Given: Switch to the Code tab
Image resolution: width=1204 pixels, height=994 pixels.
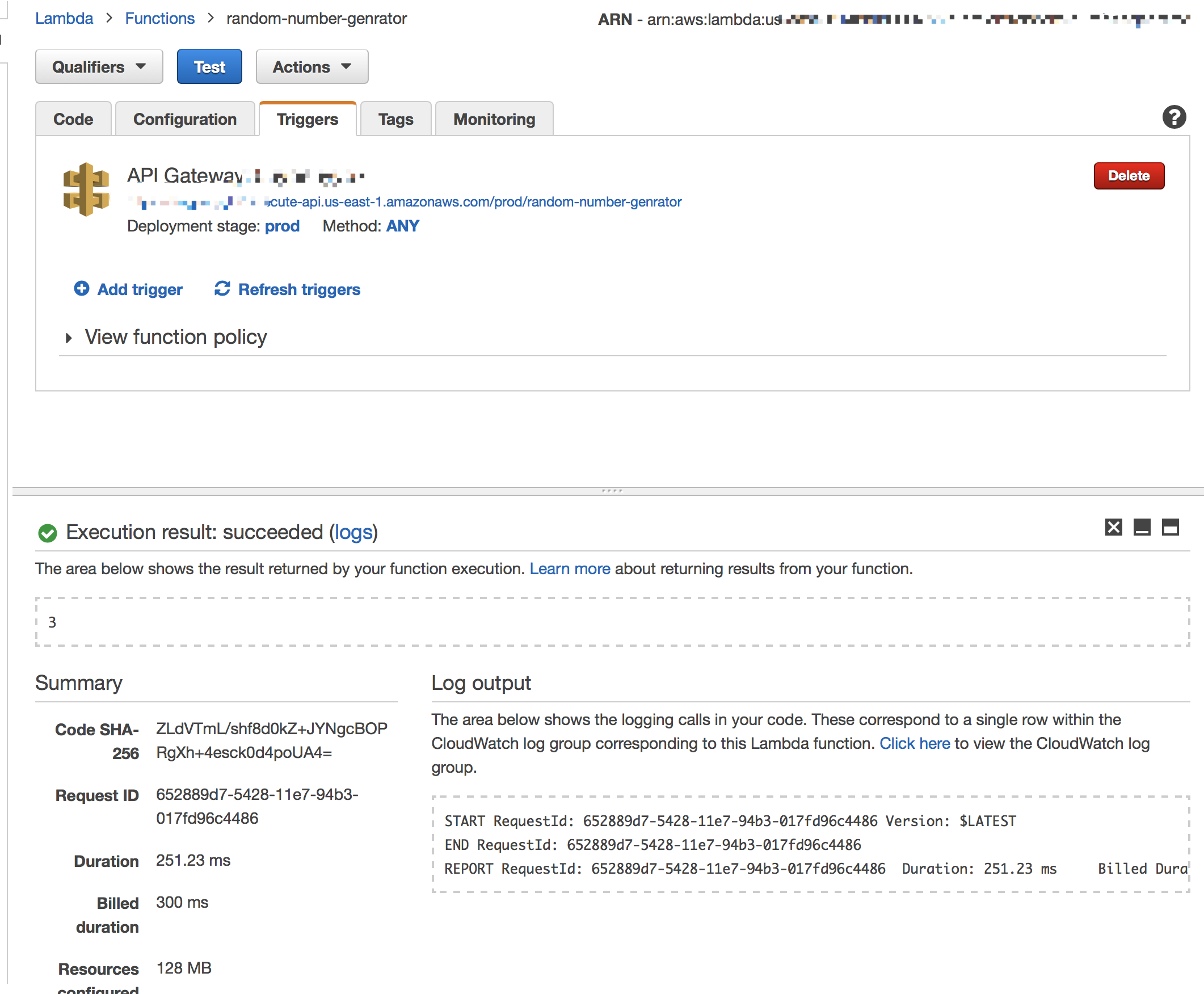Looking at the screenshot, I should pos(73,119).
